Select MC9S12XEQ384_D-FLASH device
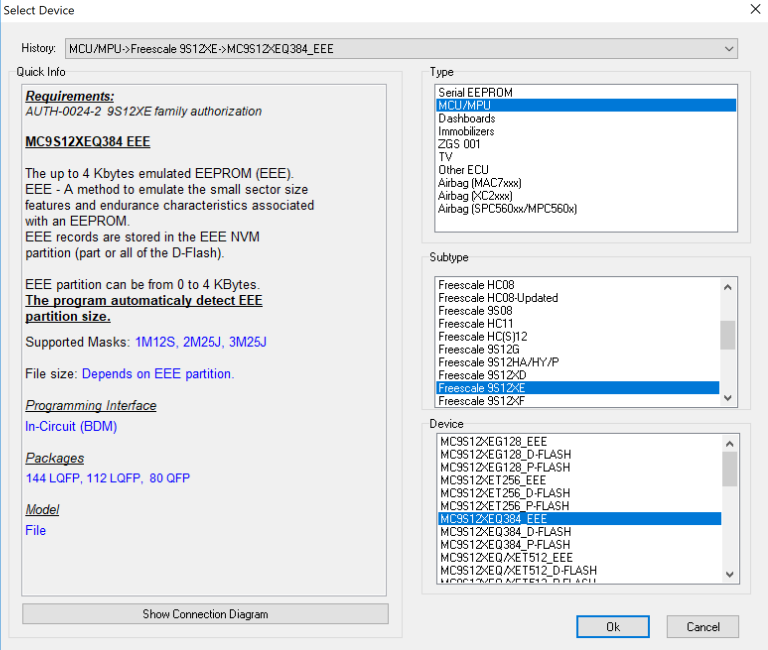Viewport: 768px width, 650px height. click(x=579, y=532)
